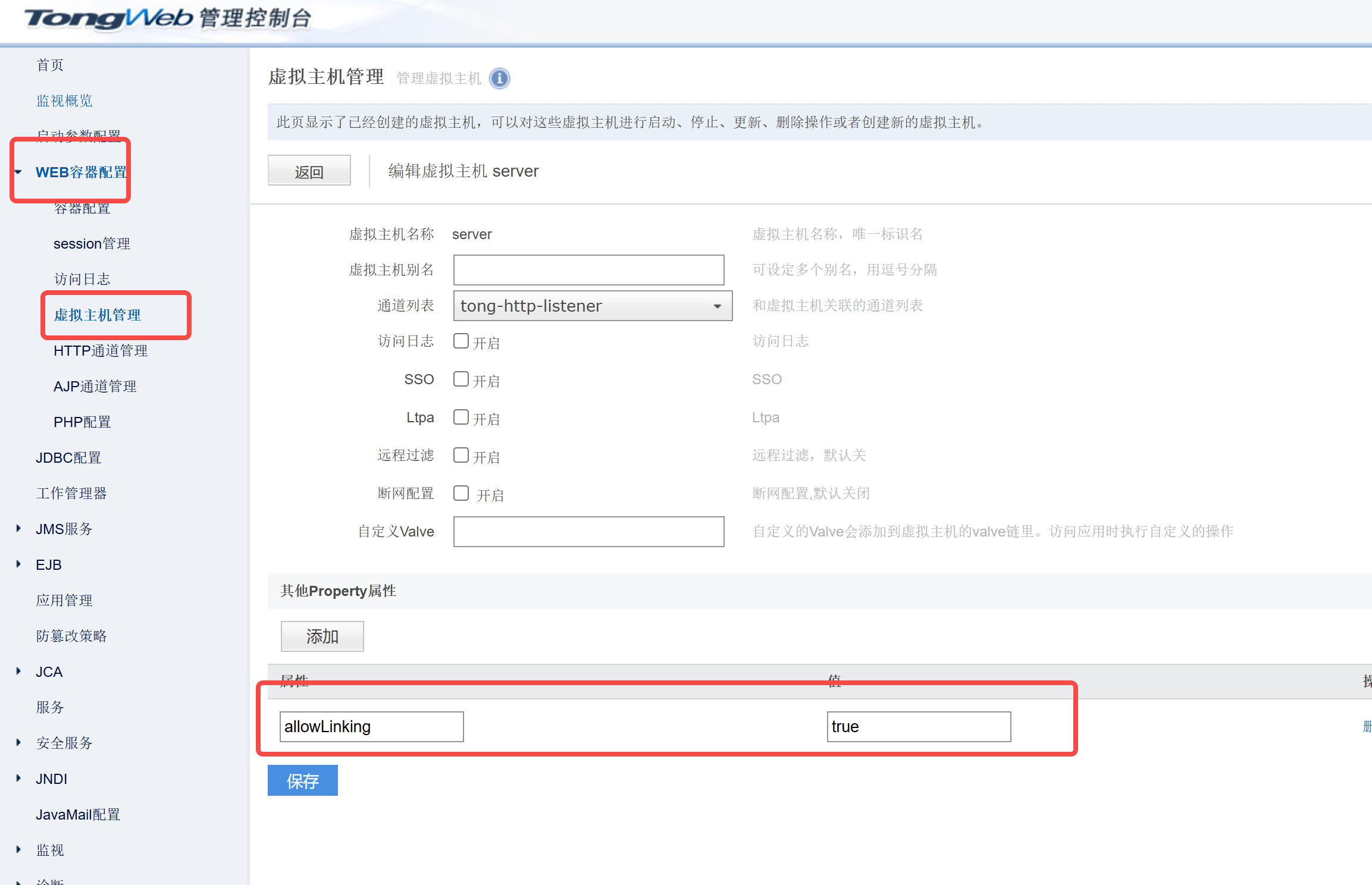The image size is (1372, 885).
Task: Navigate to session管理 in sidebar
Action: [x=92, y=243]
